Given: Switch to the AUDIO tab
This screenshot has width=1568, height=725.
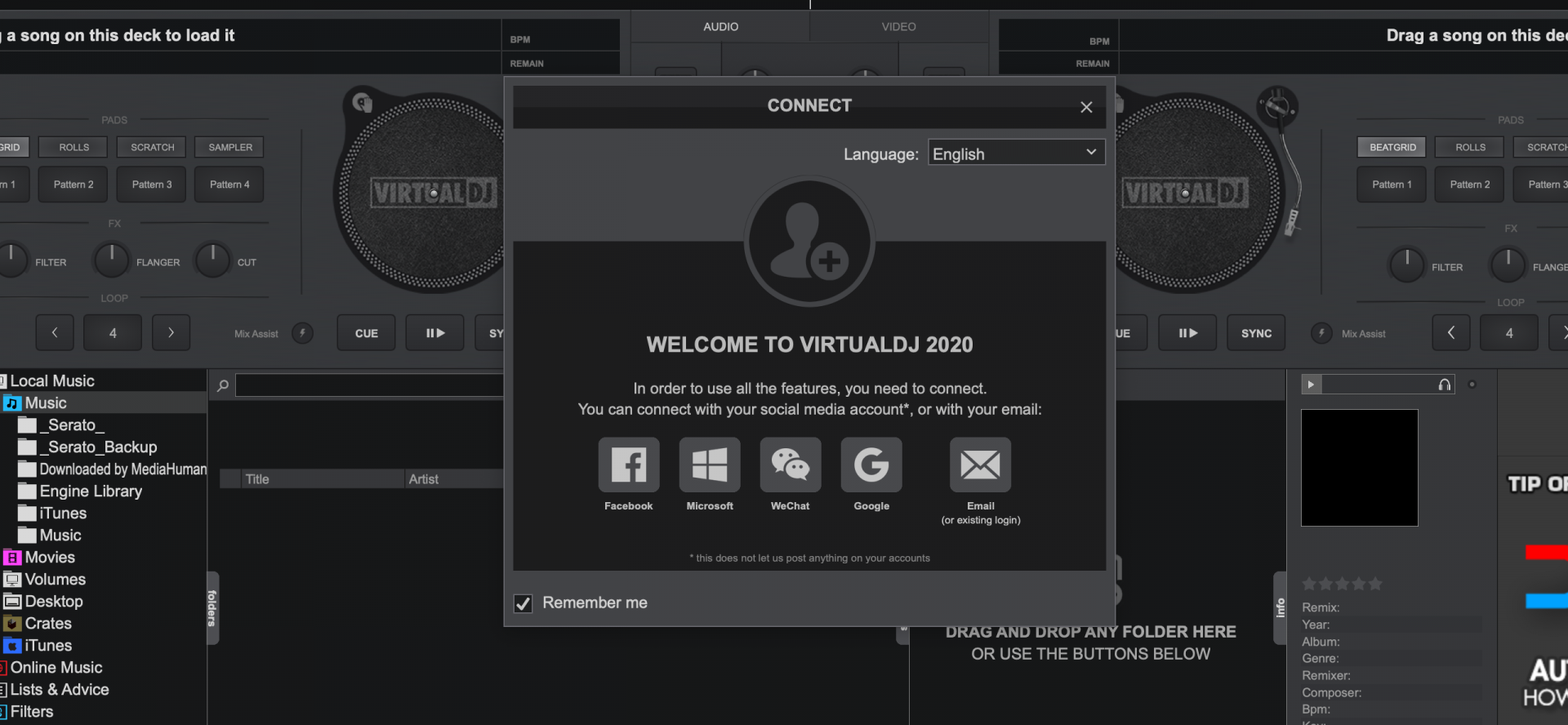Looking at the screenshot, I should pyautogui.click(x=720, y=27).
